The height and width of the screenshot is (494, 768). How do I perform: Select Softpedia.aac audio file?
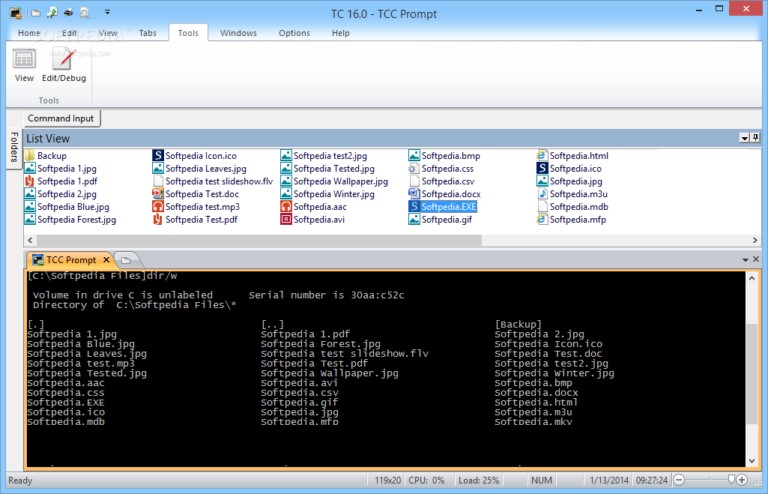coord(313,207)
